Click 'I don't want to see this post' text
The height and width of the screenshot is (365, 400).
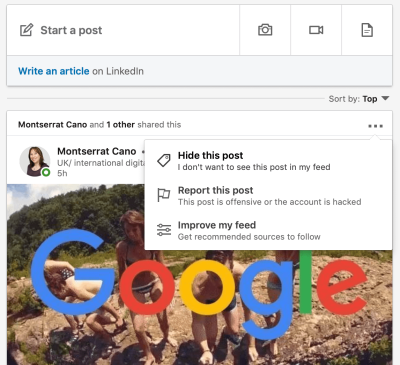[254, 167]
